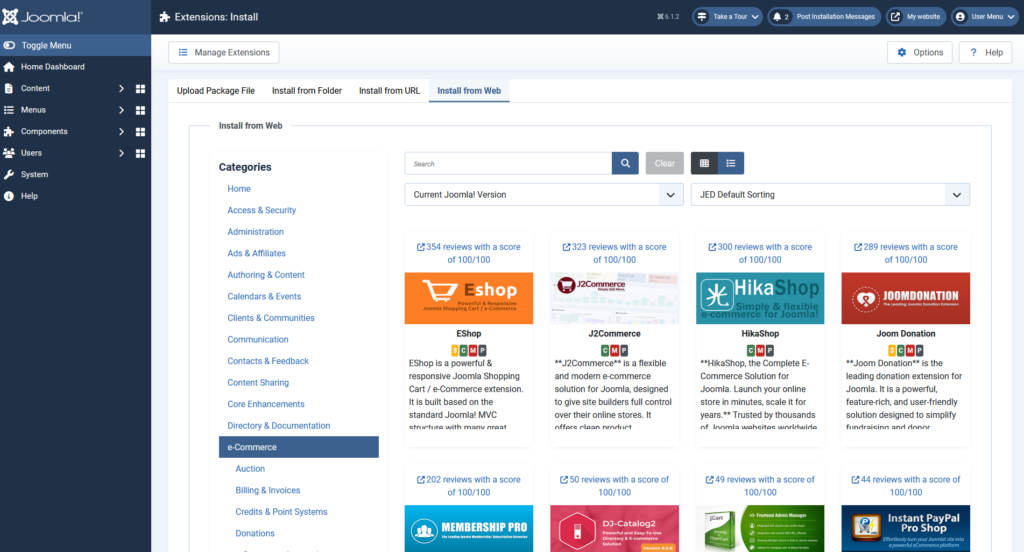Image resolution: width=1024 pixels, height=552 pixels.
Task: Click the Components puzzle icon
Action: click(x=8, y=131)
